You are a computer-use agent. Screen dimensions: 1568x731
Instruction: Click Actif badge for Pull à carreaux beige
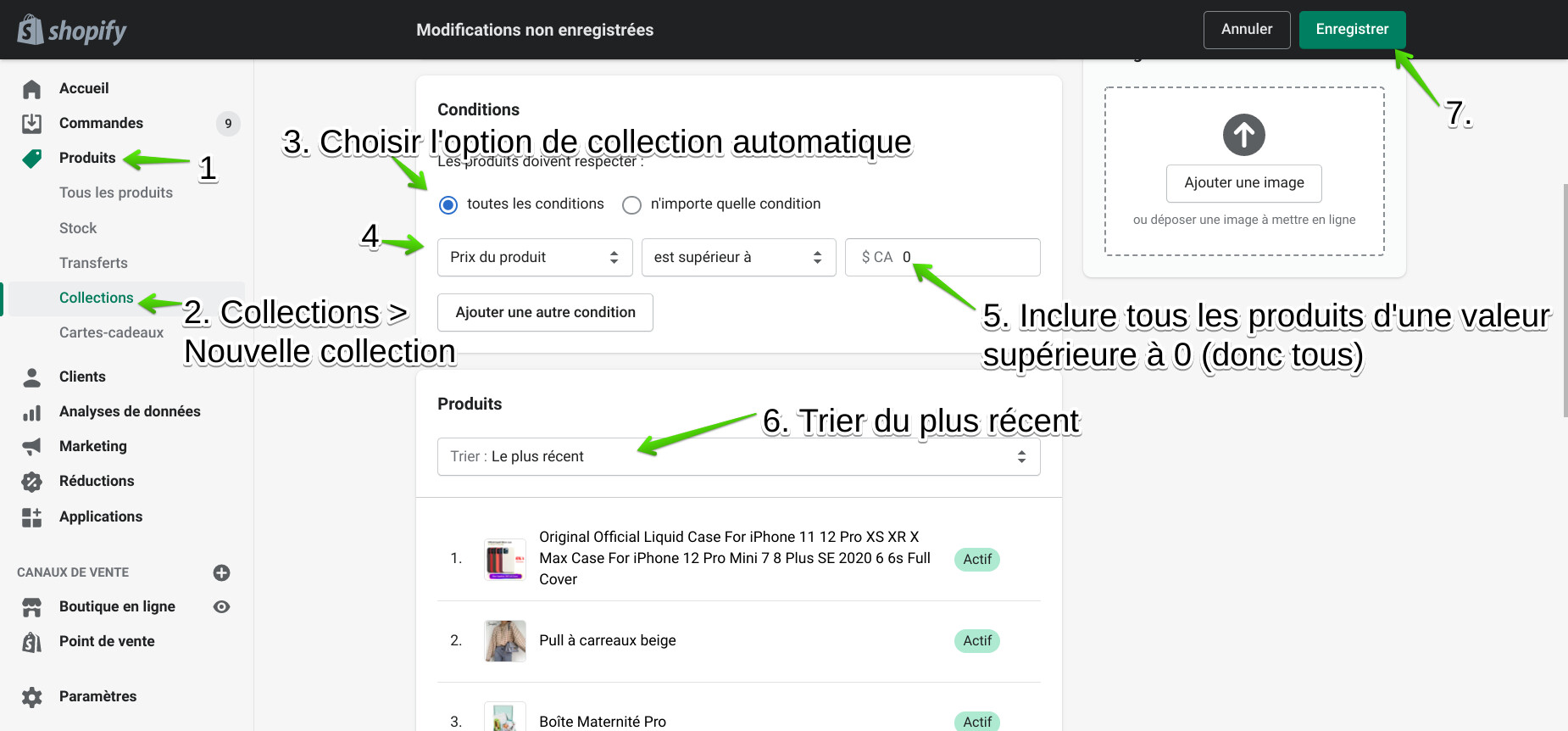[977, 641]
